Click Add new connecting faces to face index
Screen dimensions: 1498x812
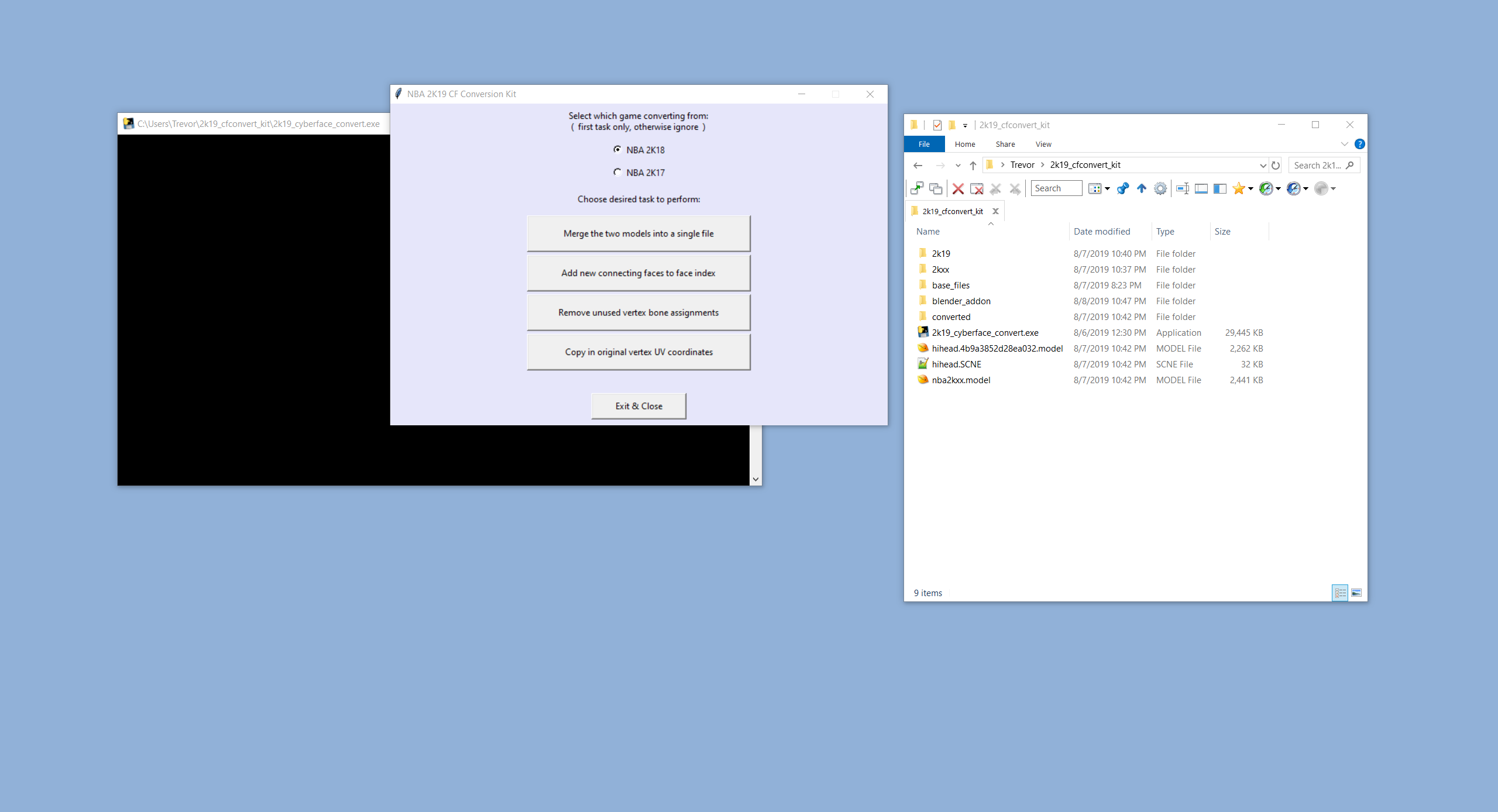[x=638, y=273]
